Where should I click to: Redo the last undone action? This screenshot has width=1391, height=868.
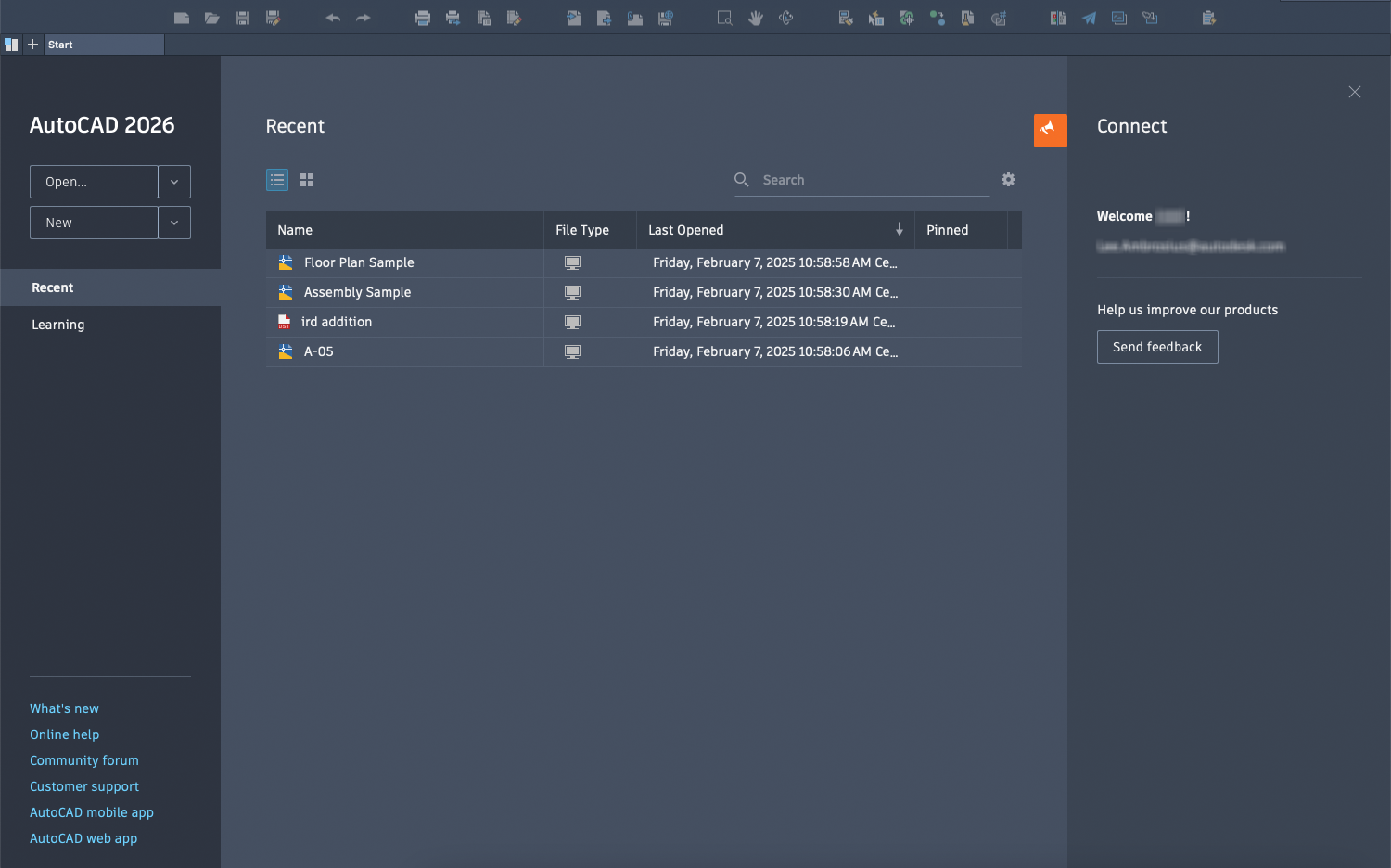tap(364, 18)
